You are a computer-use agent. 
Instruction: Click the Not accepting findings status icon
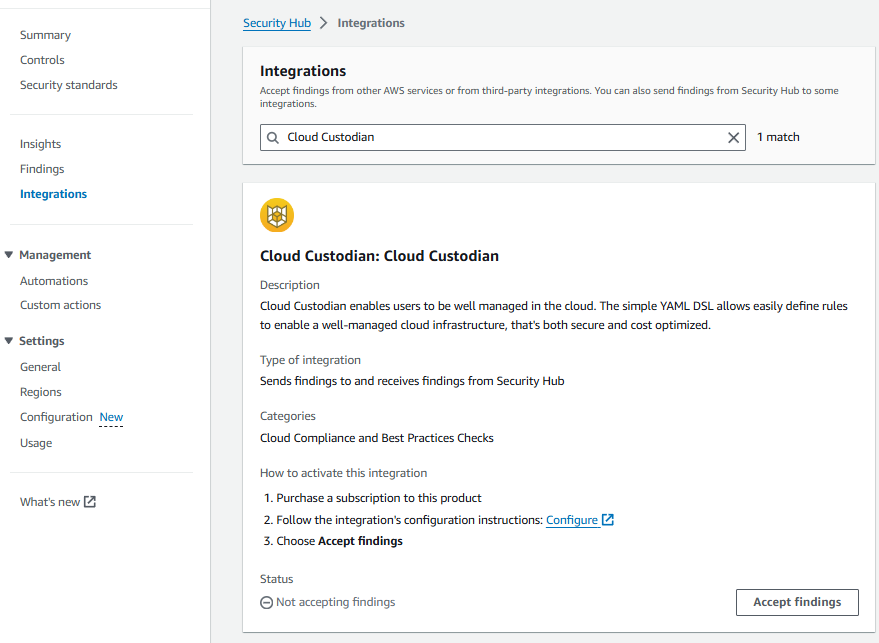pos(267,603)
